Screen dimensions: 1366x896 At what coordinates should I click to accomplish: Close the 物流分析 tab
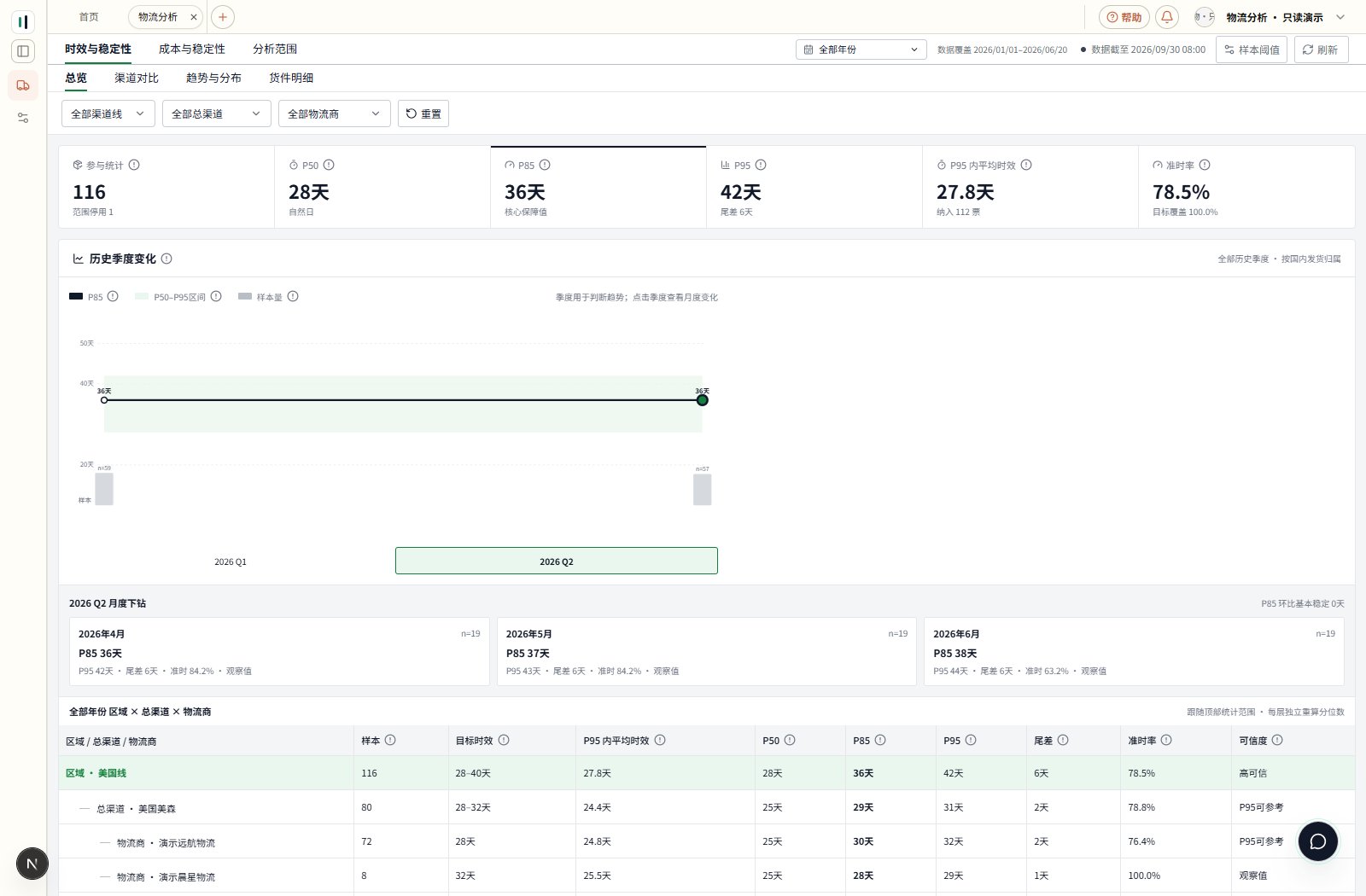(194, 17)
